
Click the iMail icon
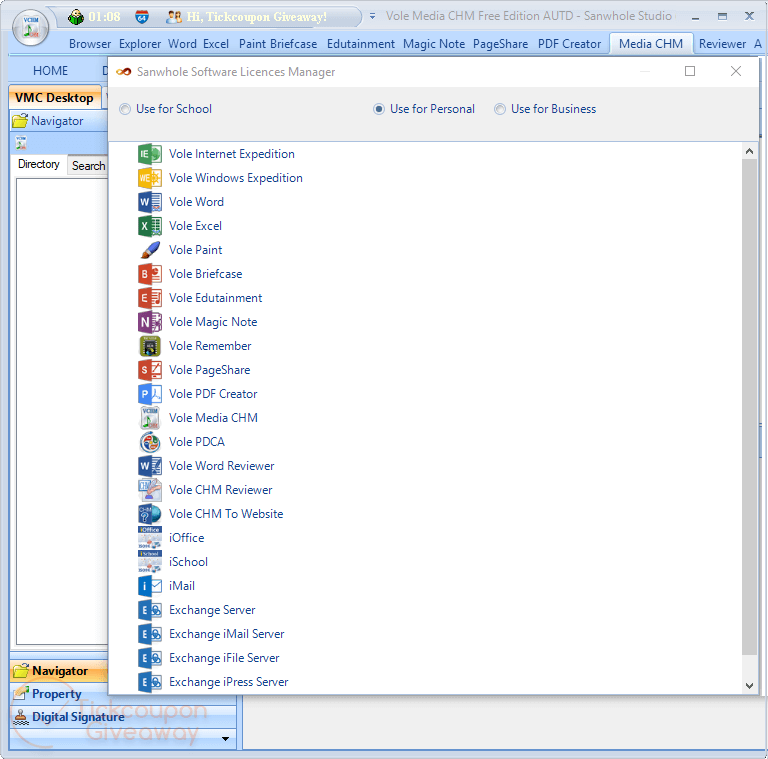tap(150, 586)
